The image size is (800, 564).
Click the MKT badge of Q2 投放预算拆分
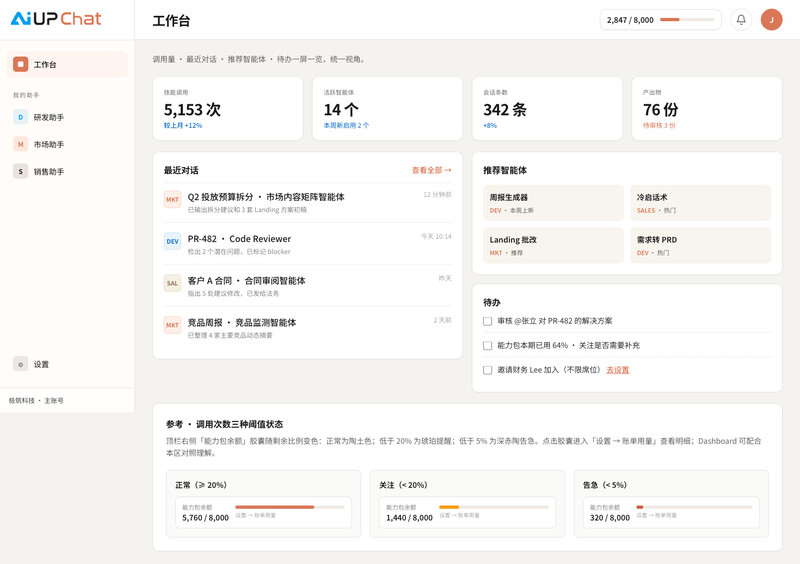(x=172, y=199)
